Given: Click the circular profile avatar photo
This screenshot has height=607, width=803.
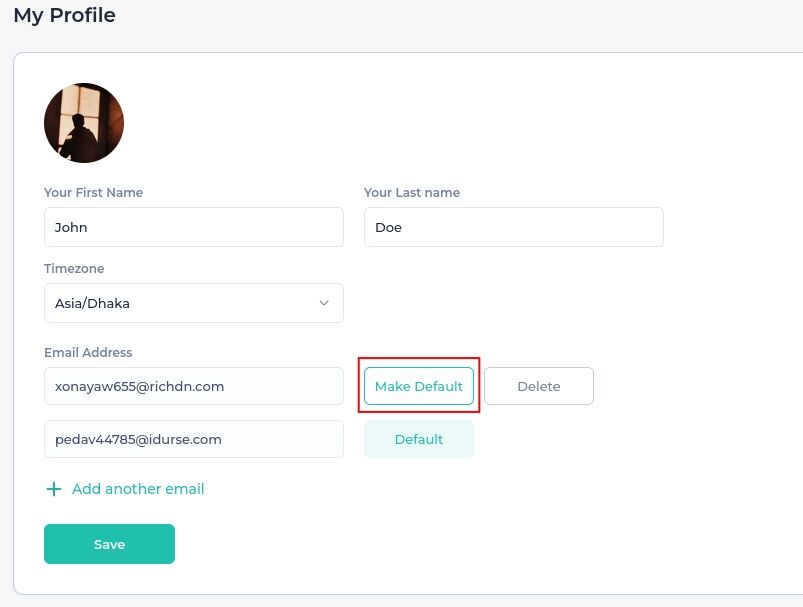Looking at the screenshot, I should pyautogui.click(x=84, y=123).
